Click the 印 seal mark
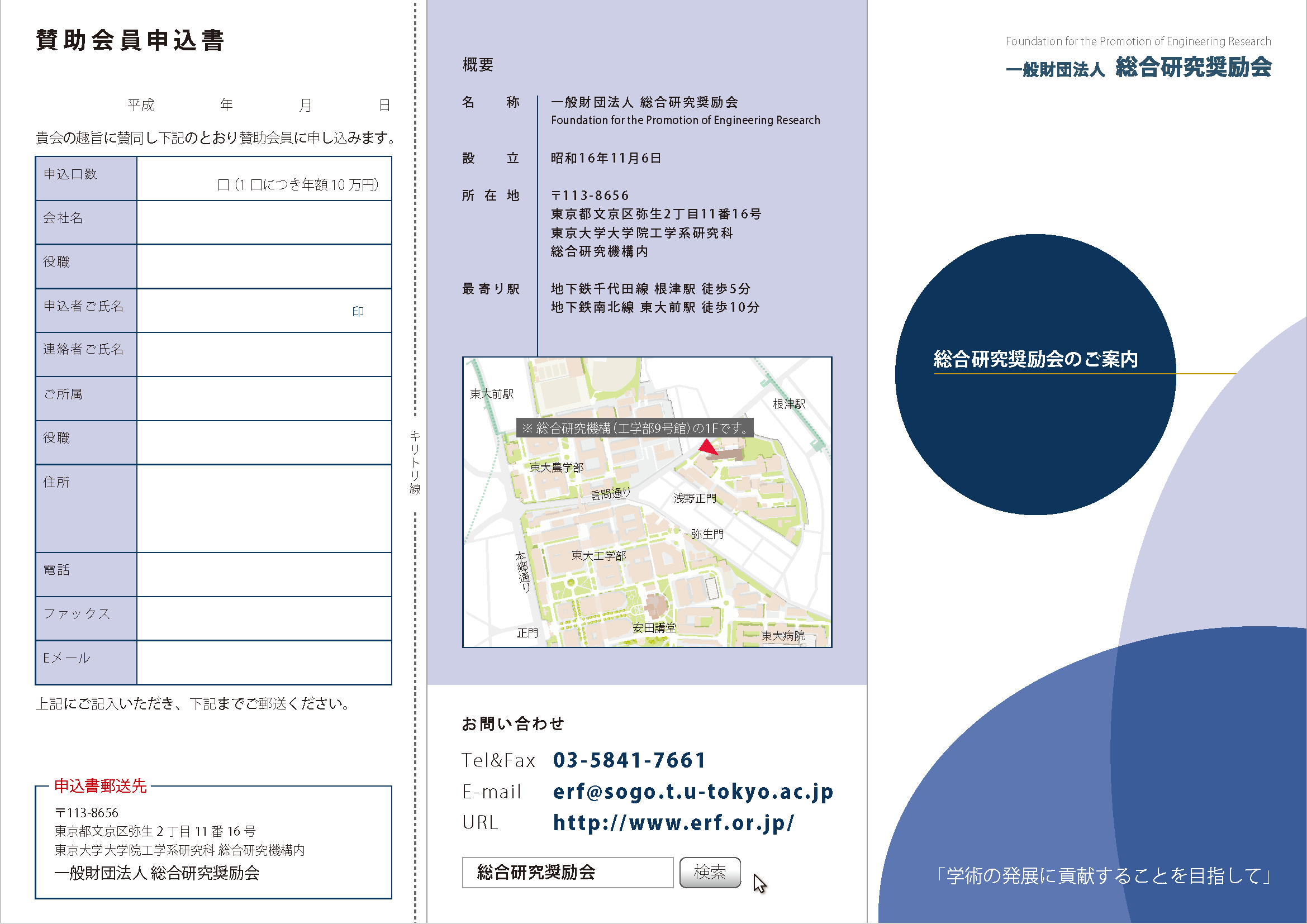 [x=358, y=311]
